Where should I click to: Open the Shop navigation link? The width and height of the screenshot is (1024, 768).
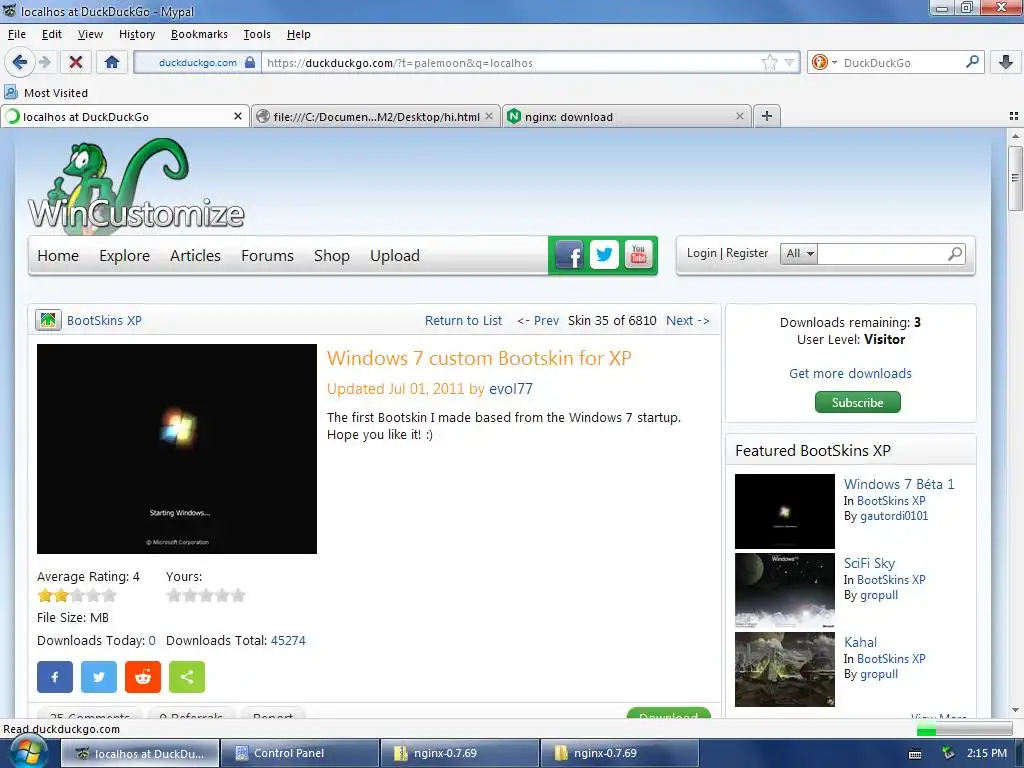pos(332,255)
